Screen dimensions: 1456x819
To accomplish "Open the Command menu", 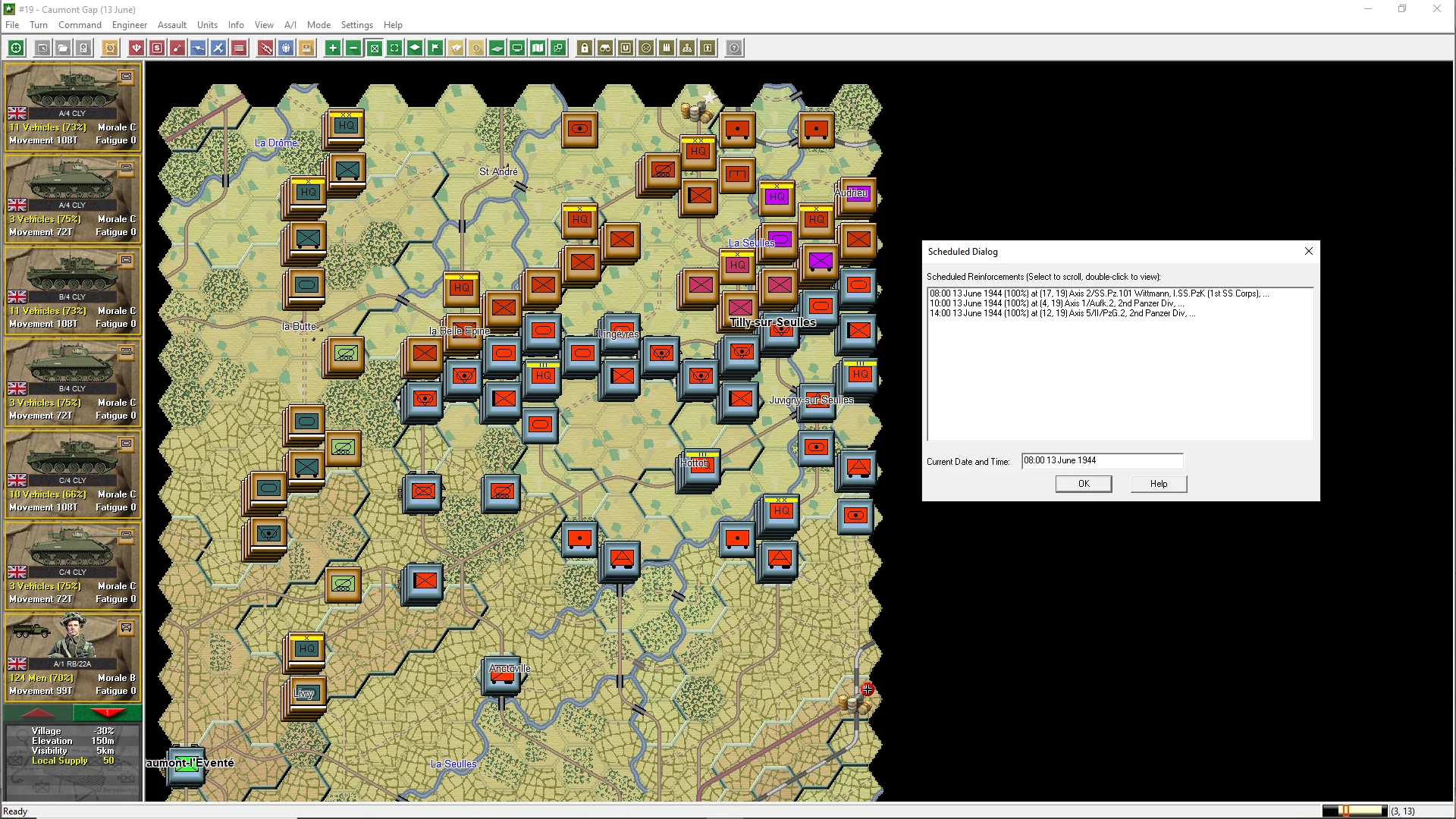I will [x=80, y=24].
